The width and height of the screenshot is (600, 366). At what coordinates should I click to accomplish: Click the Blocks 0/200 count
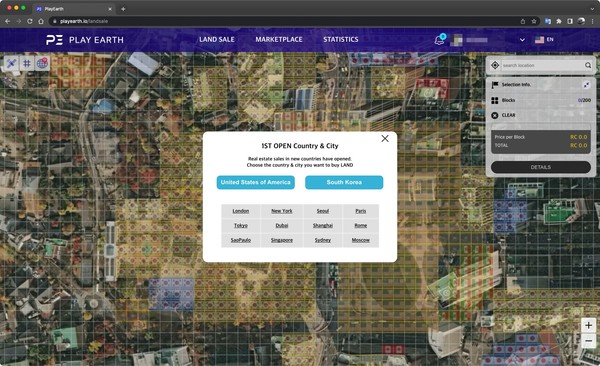pos(584,100)
